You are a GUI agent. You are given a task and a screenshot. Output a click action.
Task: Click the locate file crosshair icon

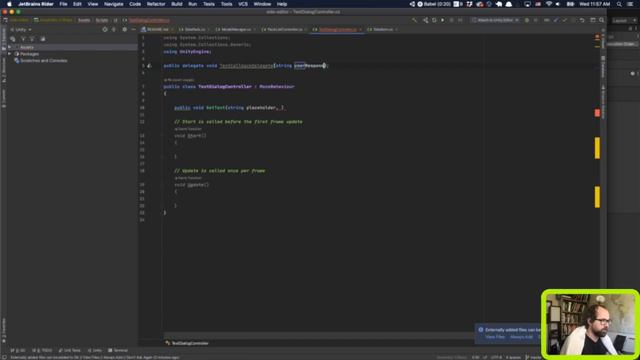coord(105,29)
